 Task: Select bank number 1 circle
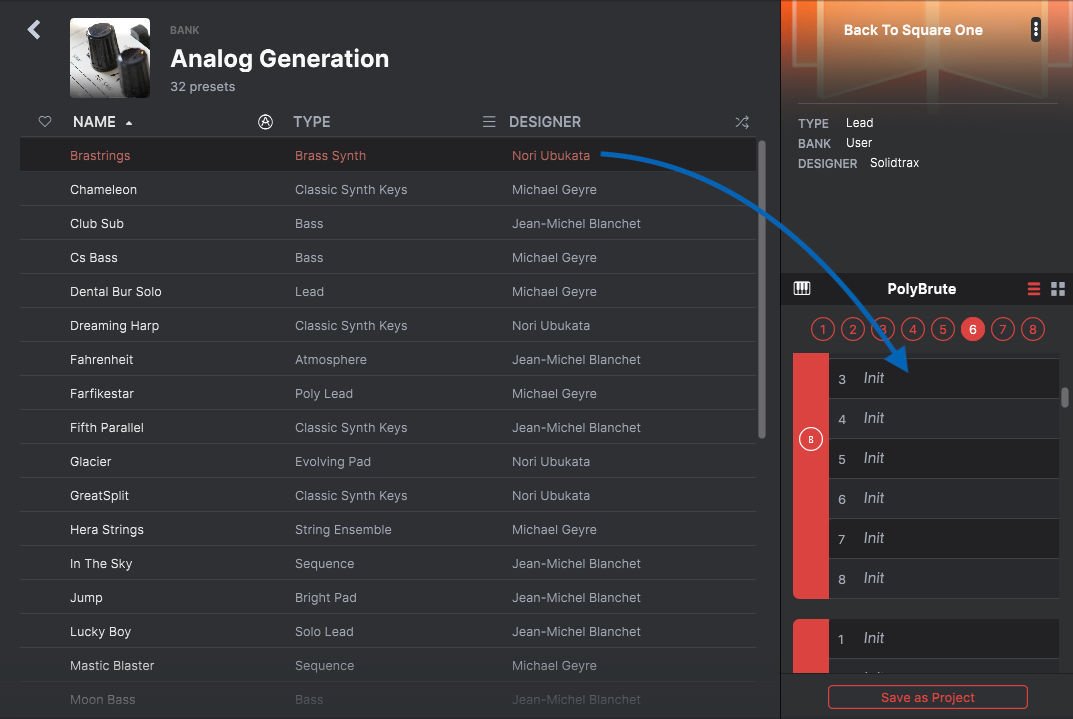pyautogui.click(x=823, y=330)
